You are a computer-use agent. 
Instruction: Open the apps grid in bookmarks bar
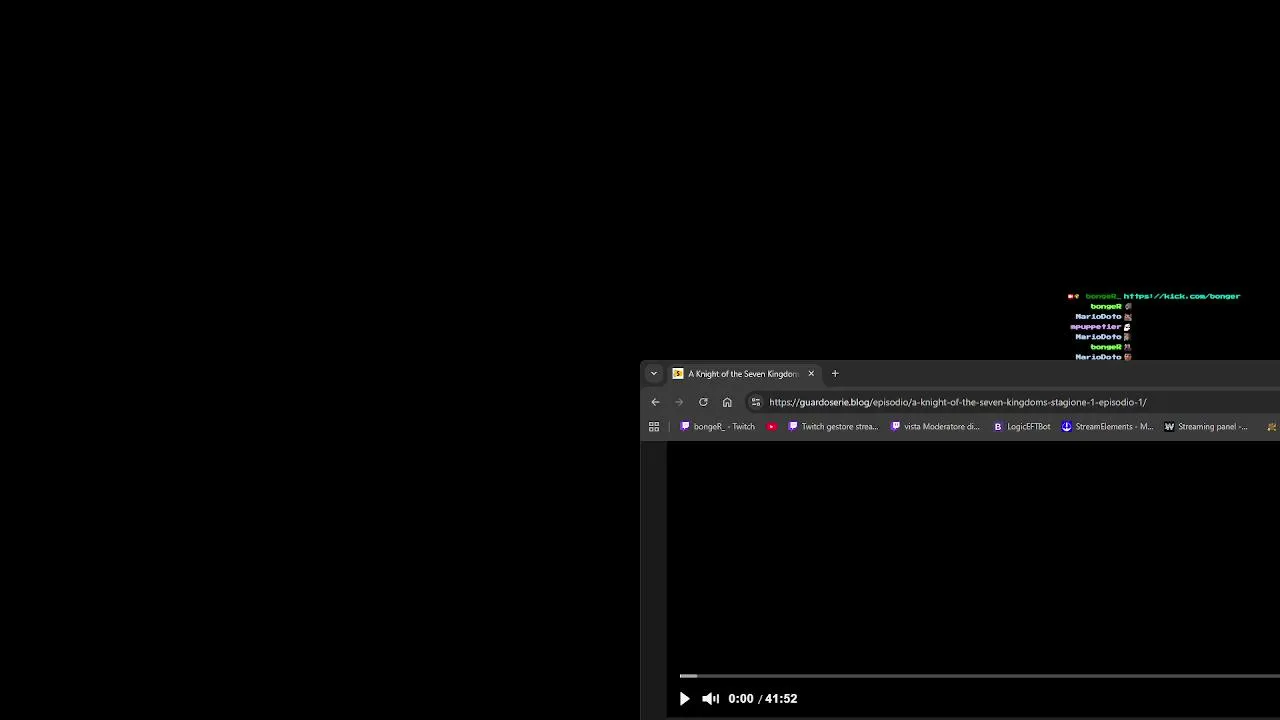(x=654, y=427)
